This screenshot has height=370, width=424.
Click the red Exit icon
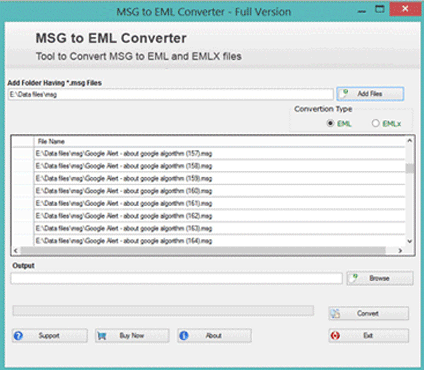coord(335,336)
